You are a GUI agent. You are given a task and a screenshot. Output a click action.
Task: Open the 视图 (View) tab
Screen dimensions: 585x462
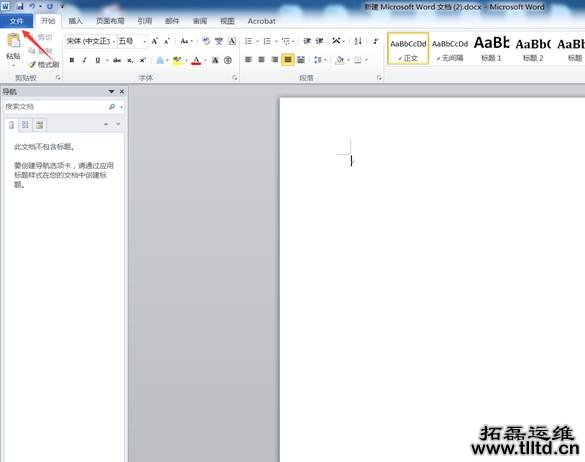tap(227, 21)
